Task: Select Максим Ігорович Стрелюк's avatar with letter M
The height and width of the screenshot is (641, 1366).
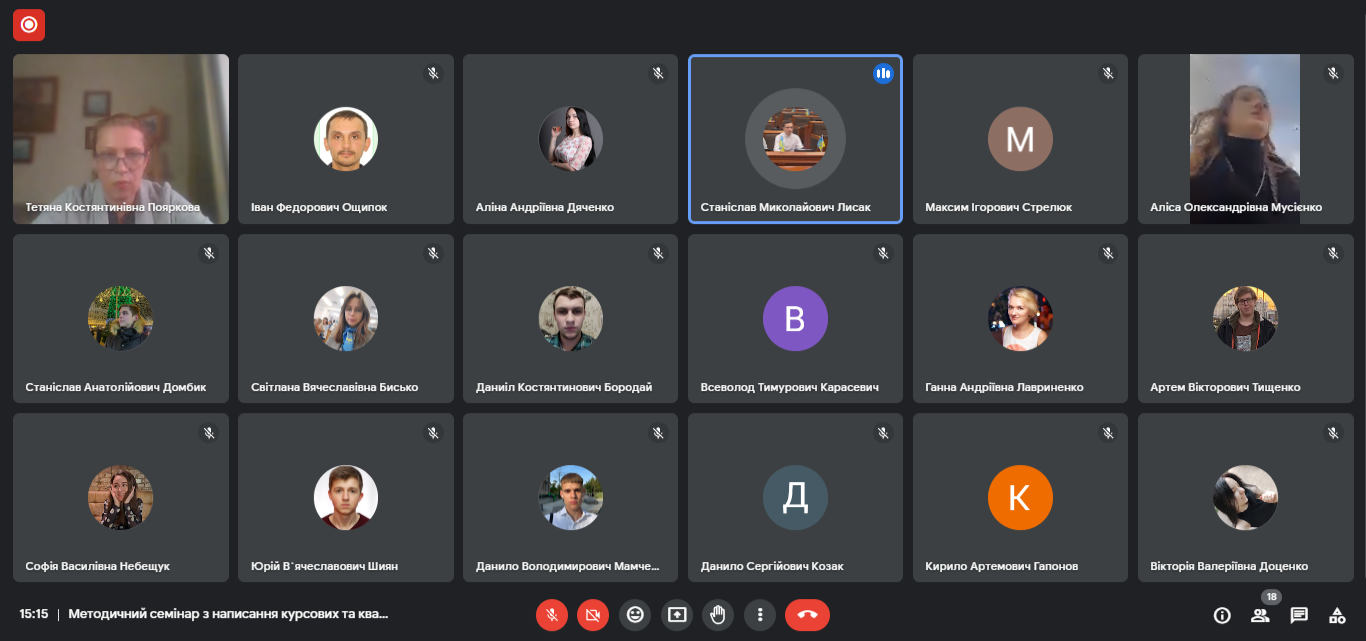Action: [x=1020, y=138]
